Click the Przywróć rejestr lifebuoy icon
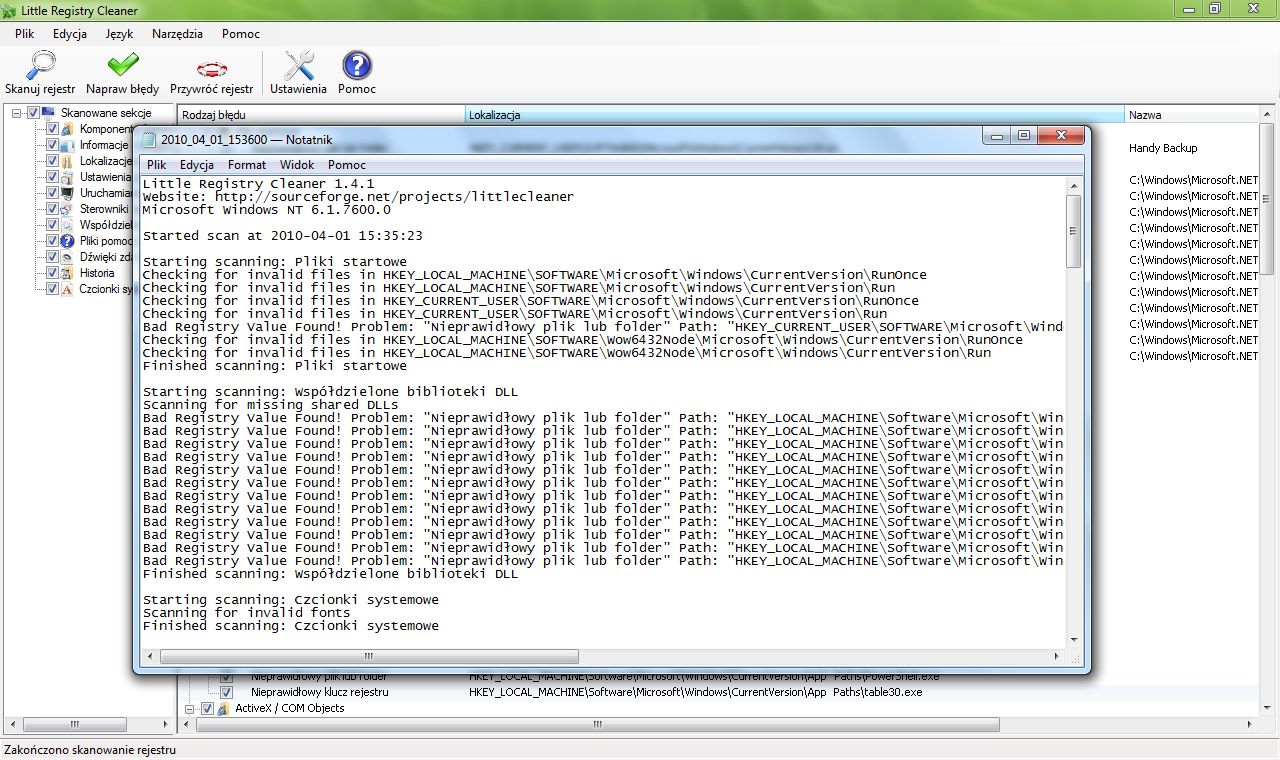The height and width of the screenshot is (760, 1280). [212, 68]
